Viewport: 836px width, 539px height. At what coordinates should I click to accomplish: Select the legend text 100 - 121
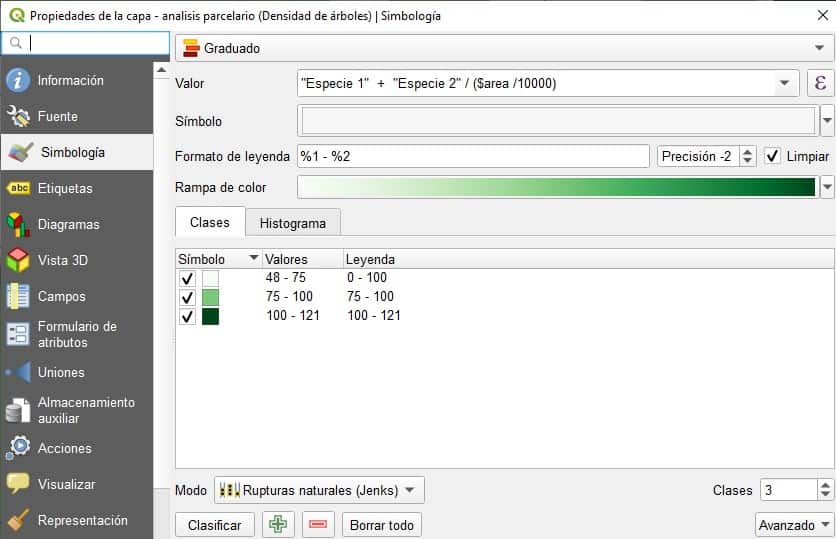pos(374,316)
